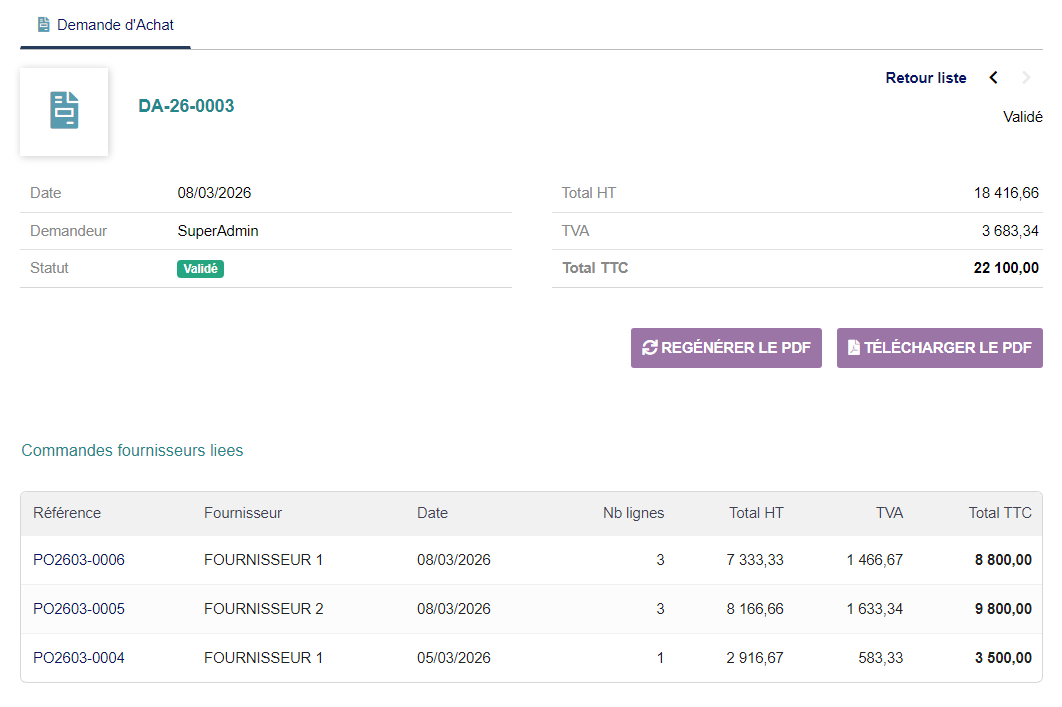Go to previous record with left chevron

pyautogui.click(x=993, y=78)
